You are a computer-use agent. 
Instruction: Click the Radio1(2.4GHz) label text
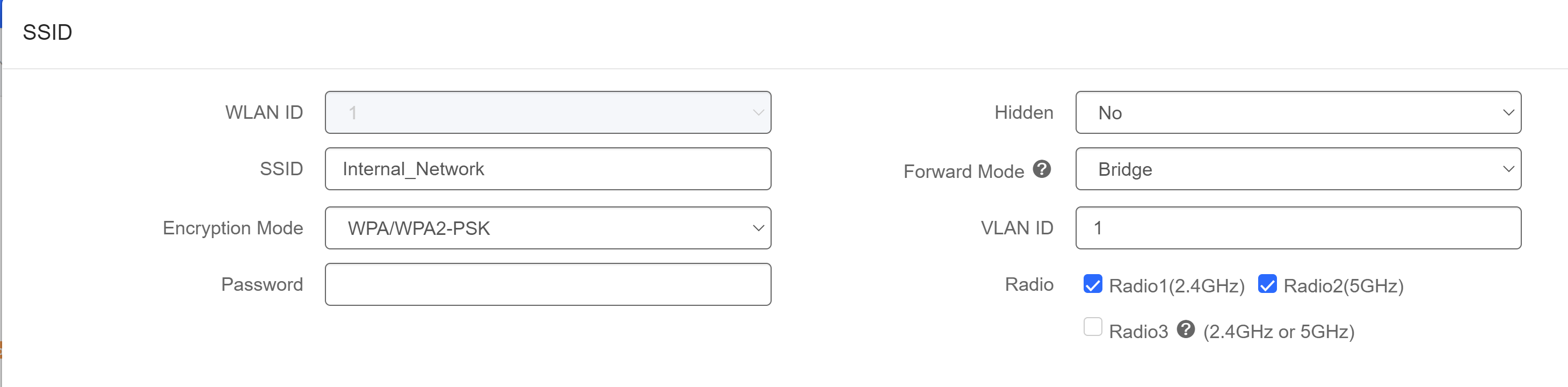tap(1177, 286)
